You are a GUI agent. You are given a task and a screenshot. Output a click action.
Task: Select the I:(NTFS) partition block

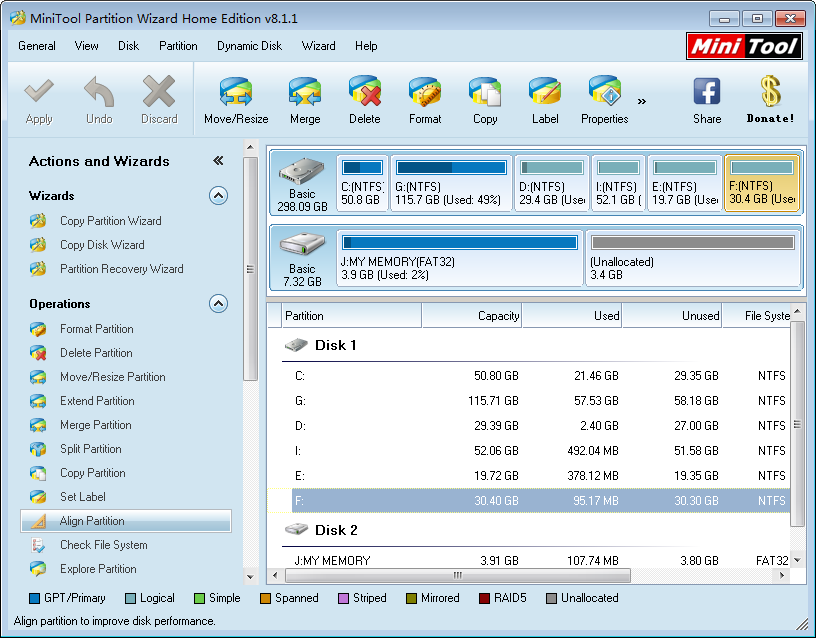coord(618,183)
